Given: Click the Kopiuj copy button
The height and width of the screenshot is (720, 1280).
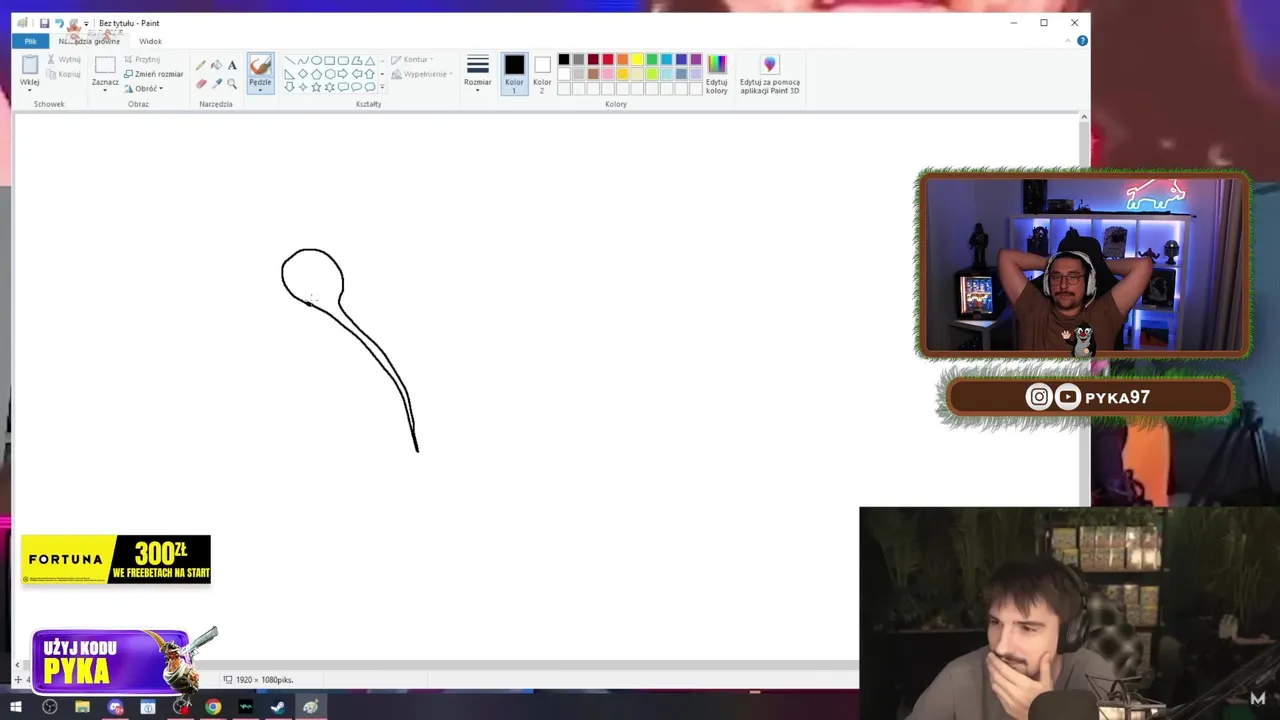Looking at the screenshot, I should (64, 74).
